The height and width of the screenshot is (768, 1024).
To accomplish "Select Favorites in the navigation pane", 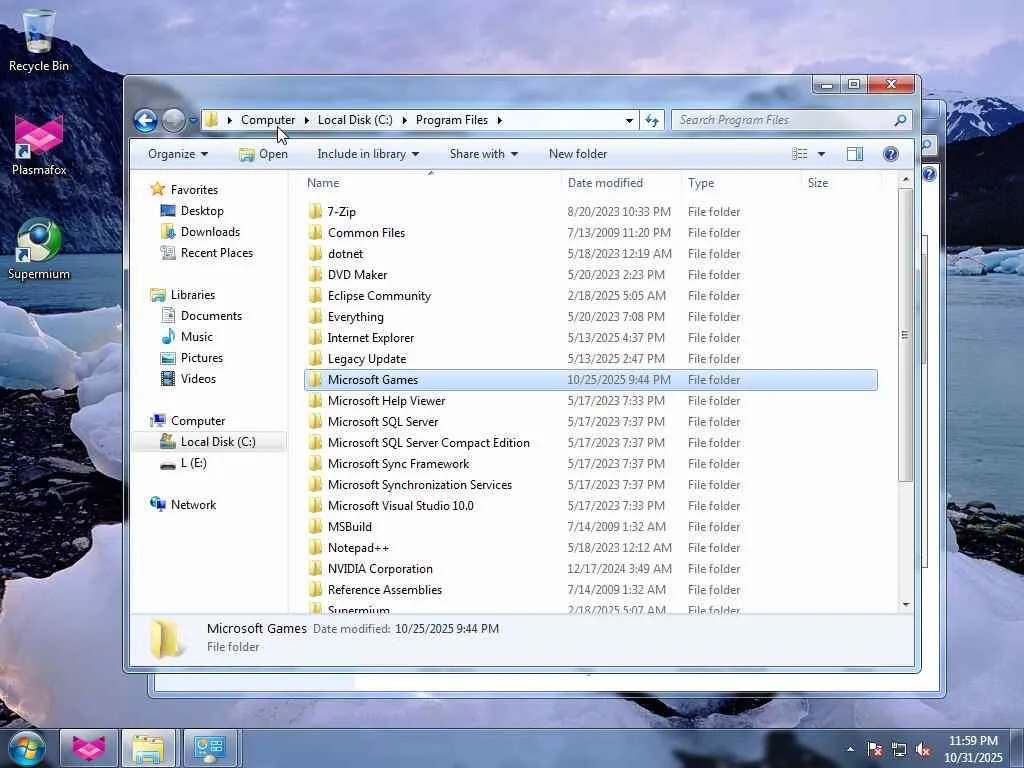I will pyautogui.click(x=194, y=190).
